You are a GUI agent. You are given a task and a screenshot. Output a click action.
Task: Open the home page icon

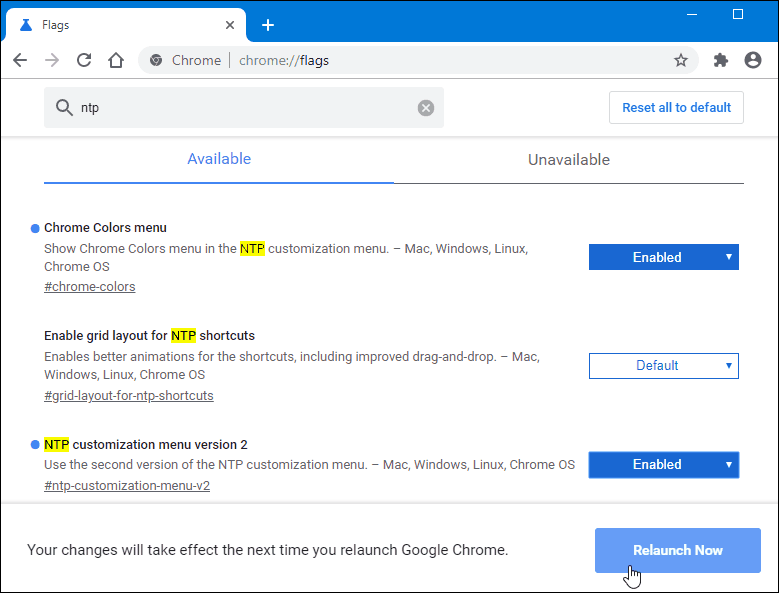coord(116,60)
